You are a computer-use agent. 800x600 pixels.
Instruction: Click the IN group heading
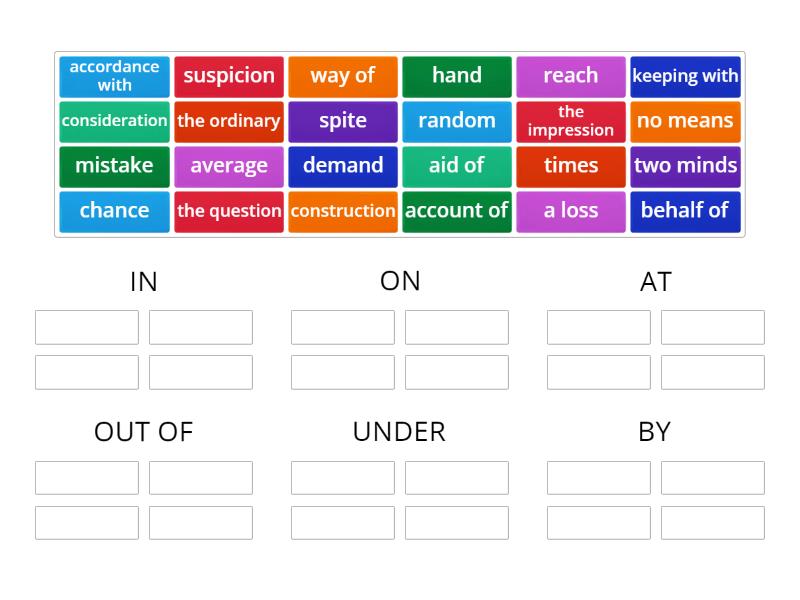143,282
